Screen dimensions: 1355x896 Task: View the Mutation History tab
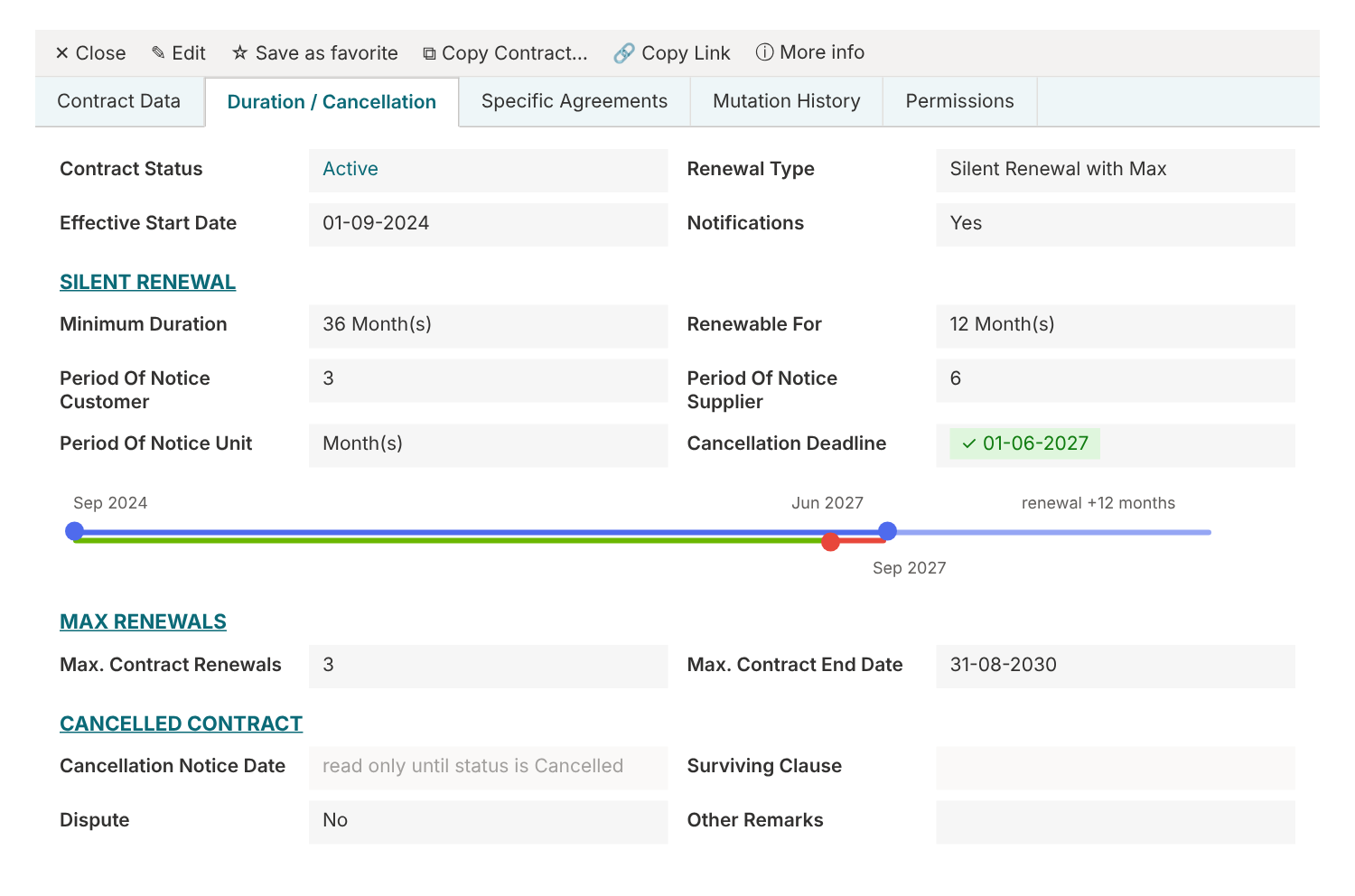(x=787, y=101)
